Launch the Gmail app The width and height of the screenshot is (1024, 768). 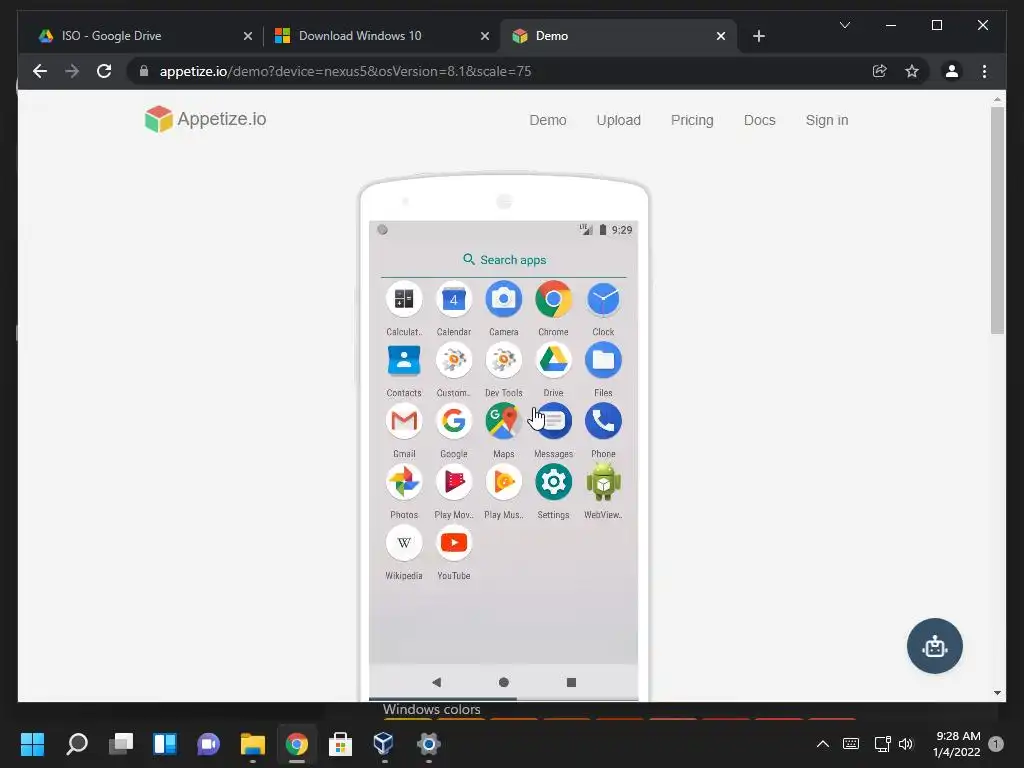tap(404, 421)
